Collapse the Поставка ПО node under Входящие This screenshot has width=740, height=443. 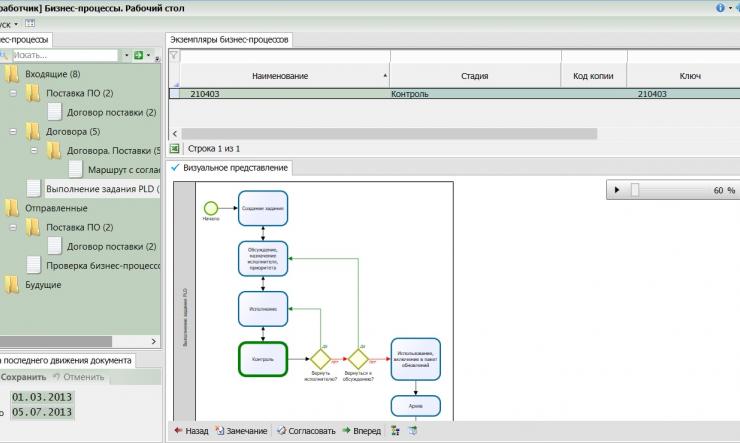[x=13, y=93]
